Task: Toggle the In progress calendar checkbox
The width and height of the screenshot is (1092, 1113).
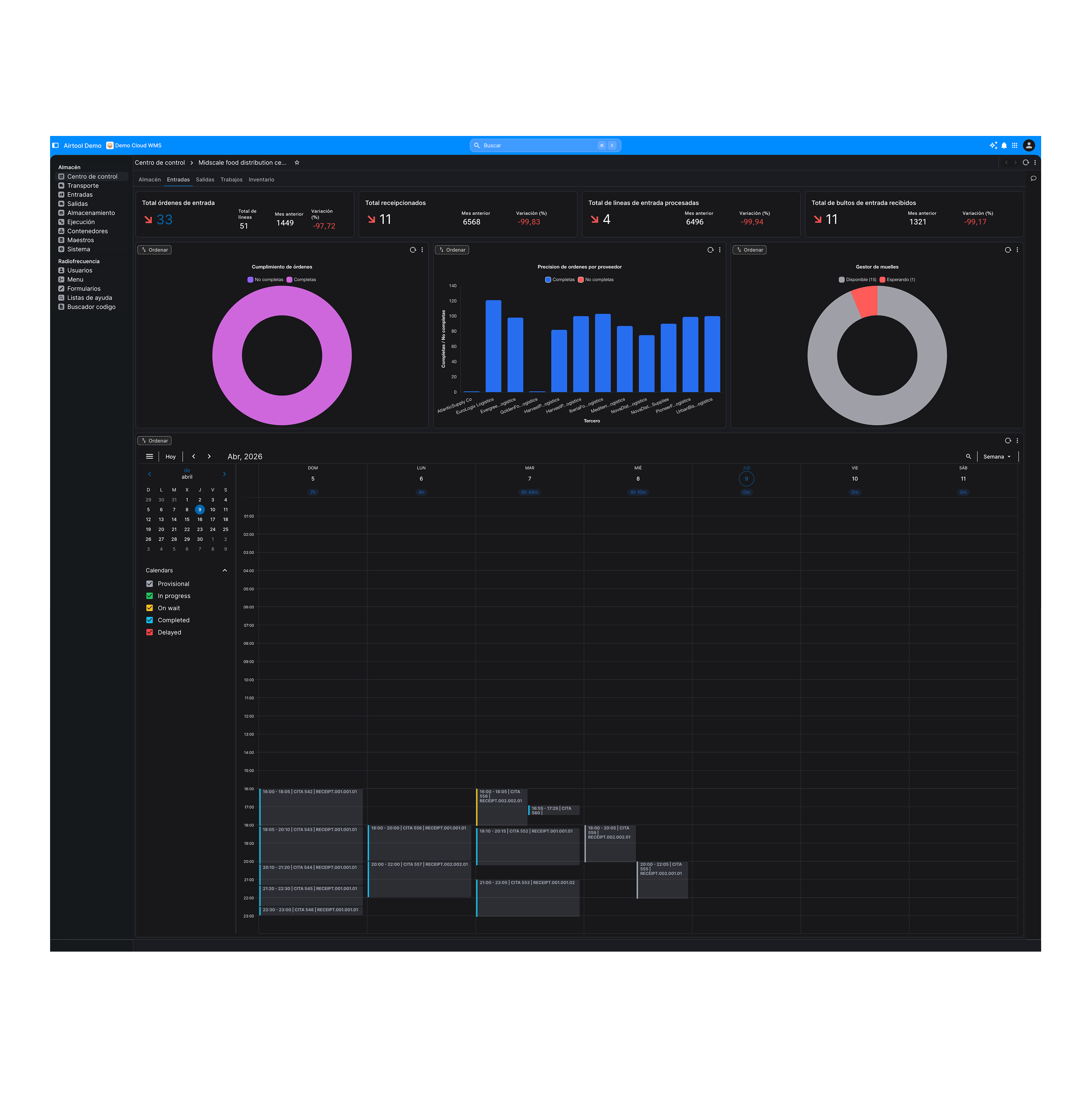Action: pyautogui.click(x=150, y=596)
